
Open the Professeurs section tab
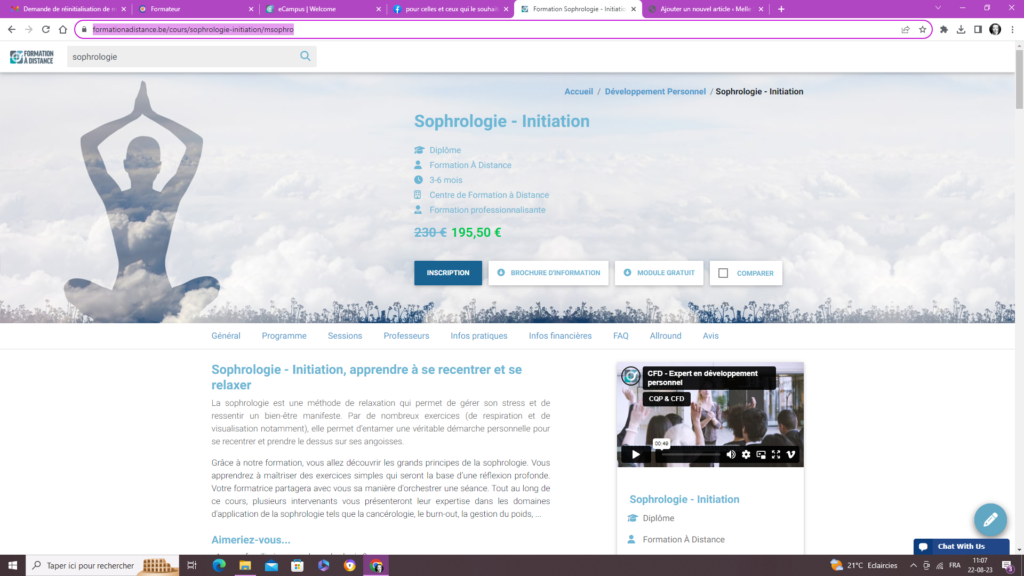tap(406, 336)
